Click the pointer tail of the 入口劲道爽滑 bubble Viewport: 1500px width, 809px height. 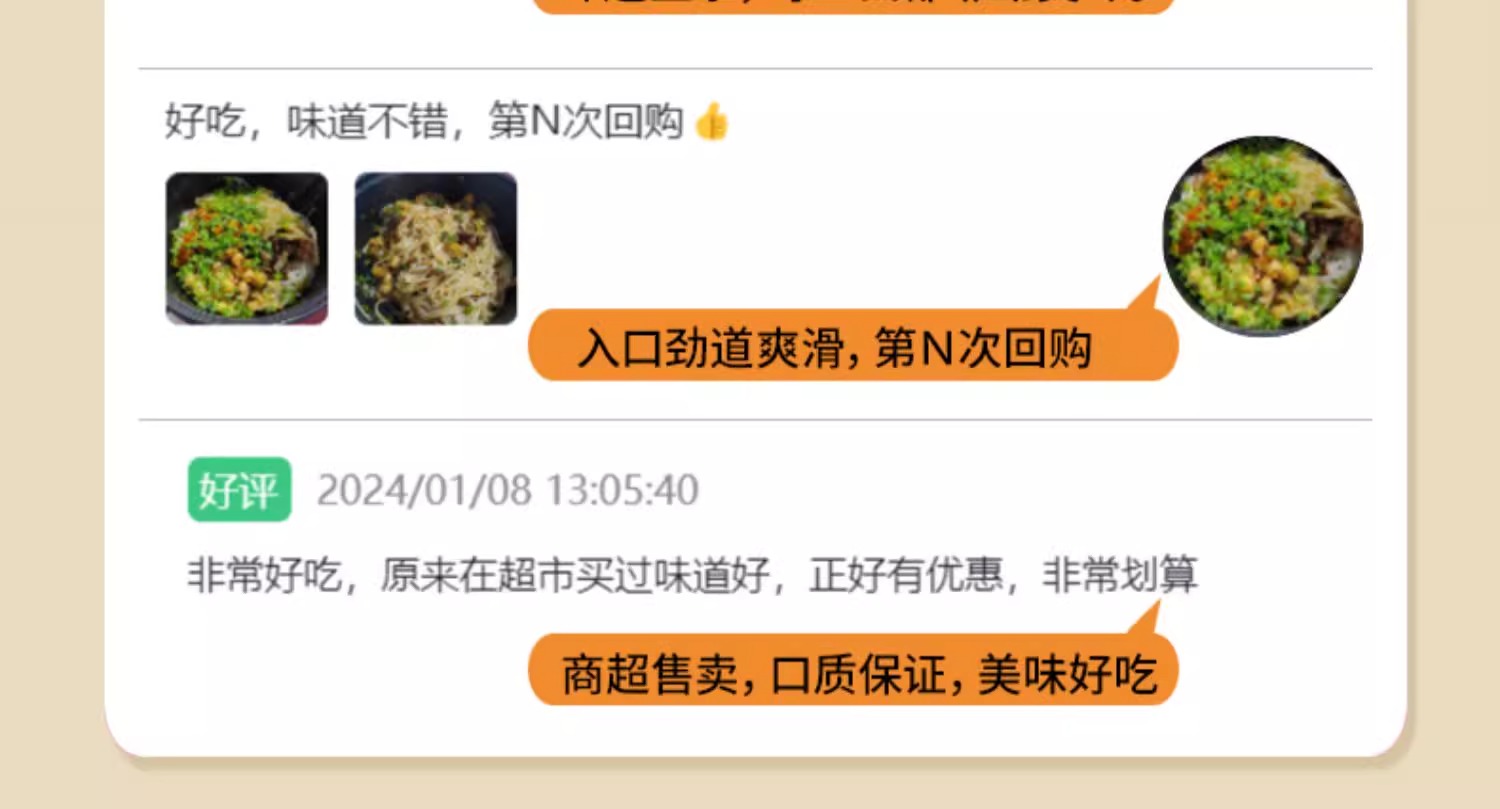coord(1143,295)
